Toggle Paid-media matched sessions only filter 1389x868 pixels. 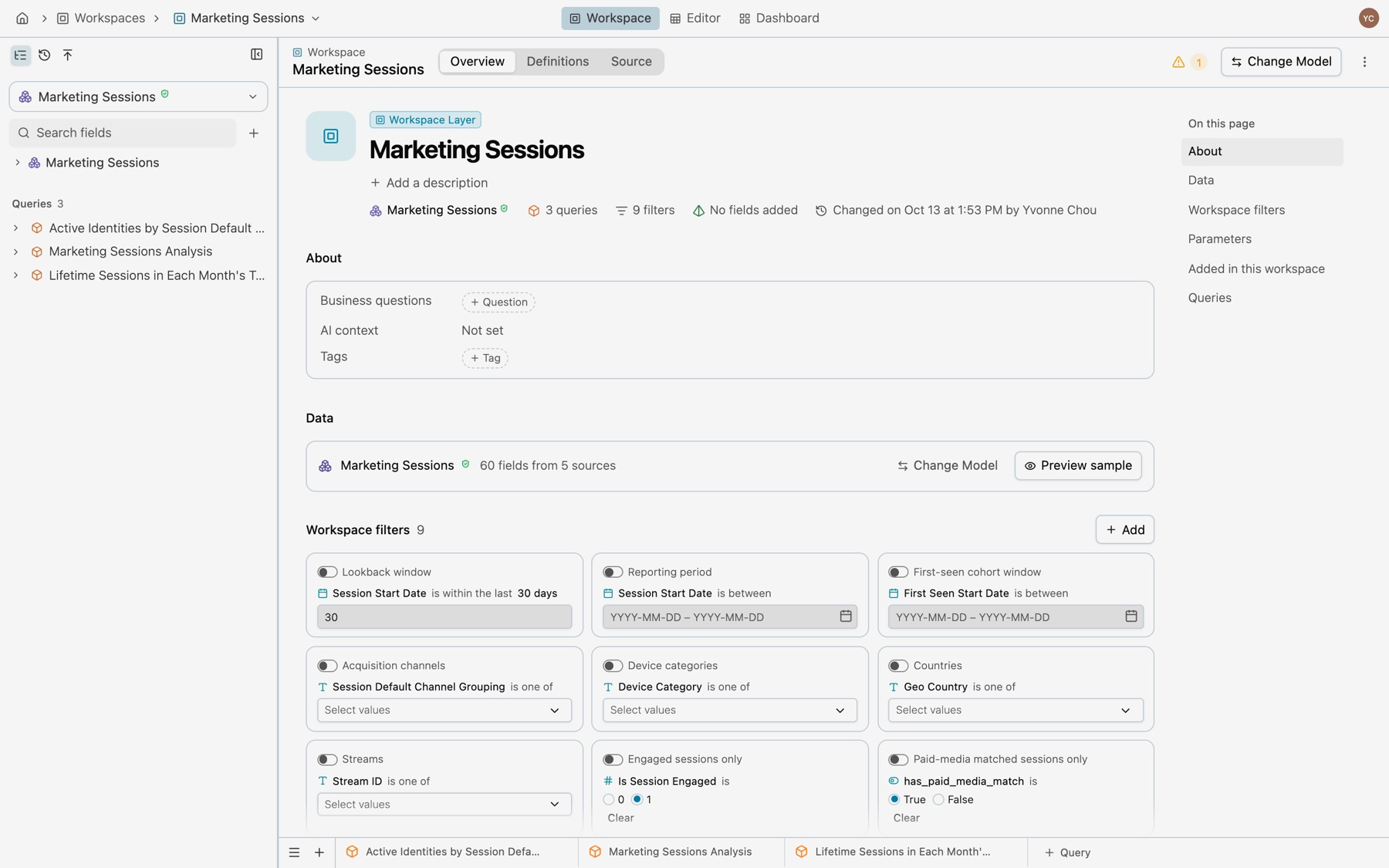click(898, 760)
